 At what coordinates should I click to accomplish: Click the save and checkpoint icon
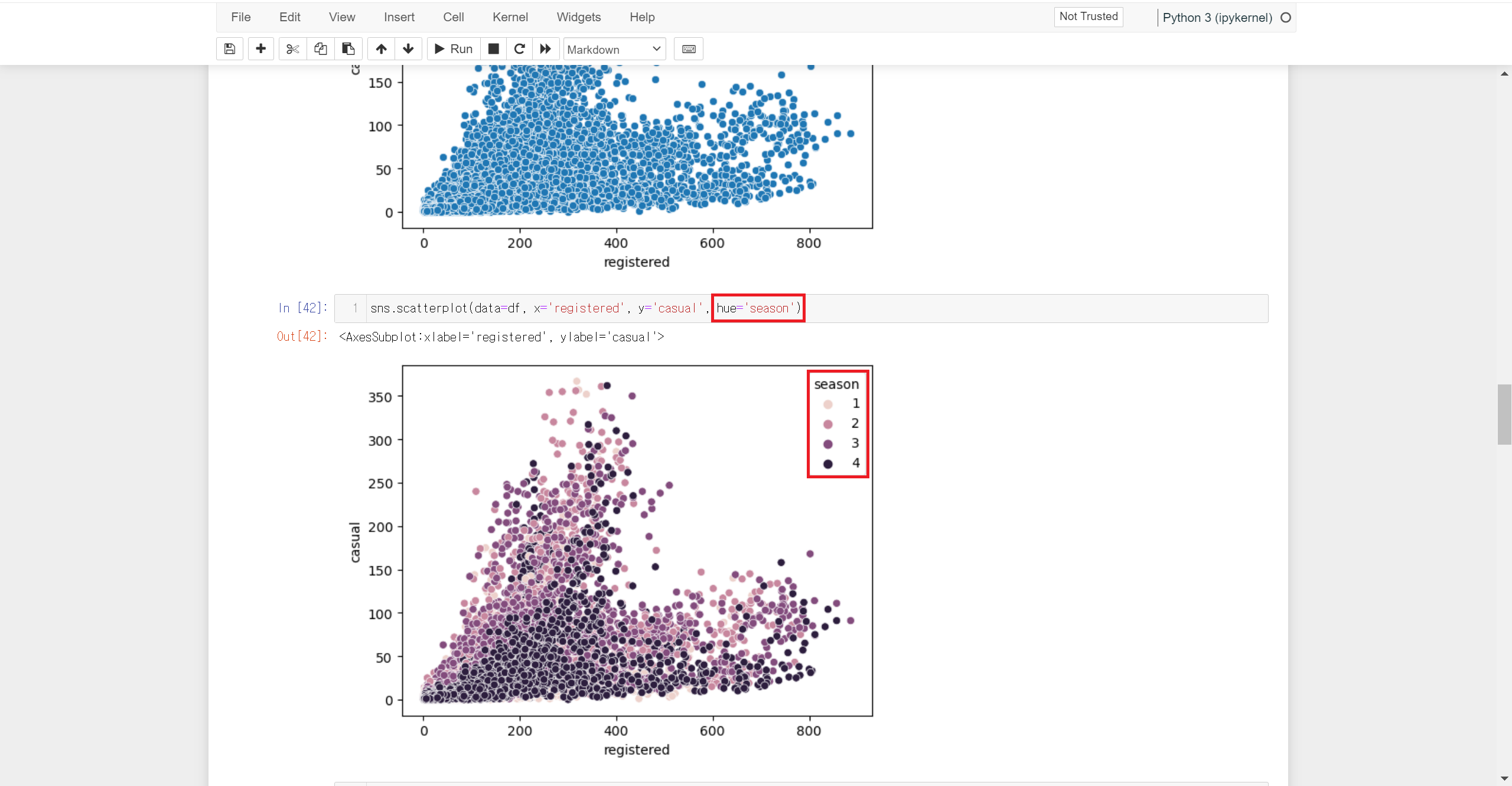point(230,49)
